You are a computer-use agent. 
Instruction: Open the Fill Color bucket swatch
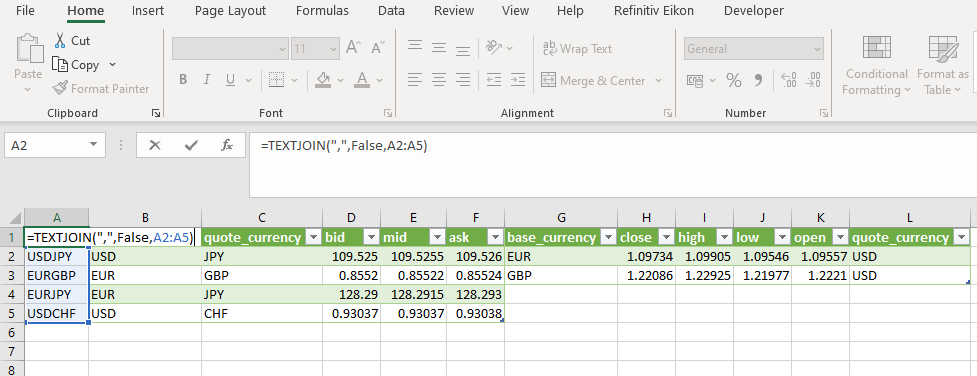323,80
